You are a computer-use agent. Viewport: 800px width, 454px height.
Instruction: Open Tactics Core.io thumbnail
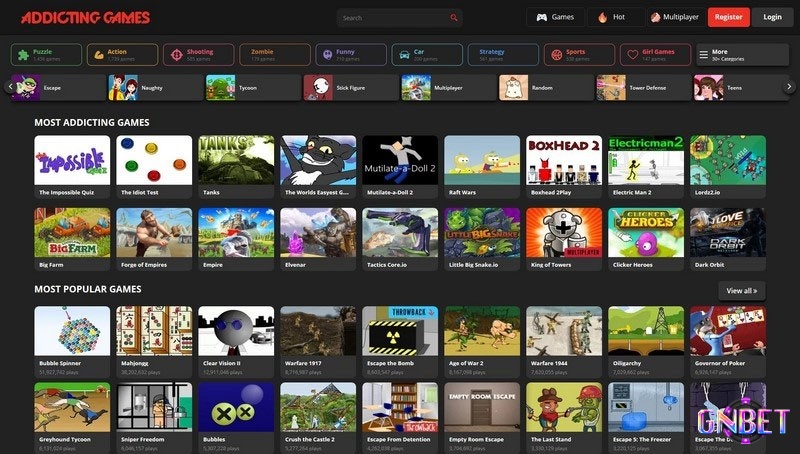[400, 233]
